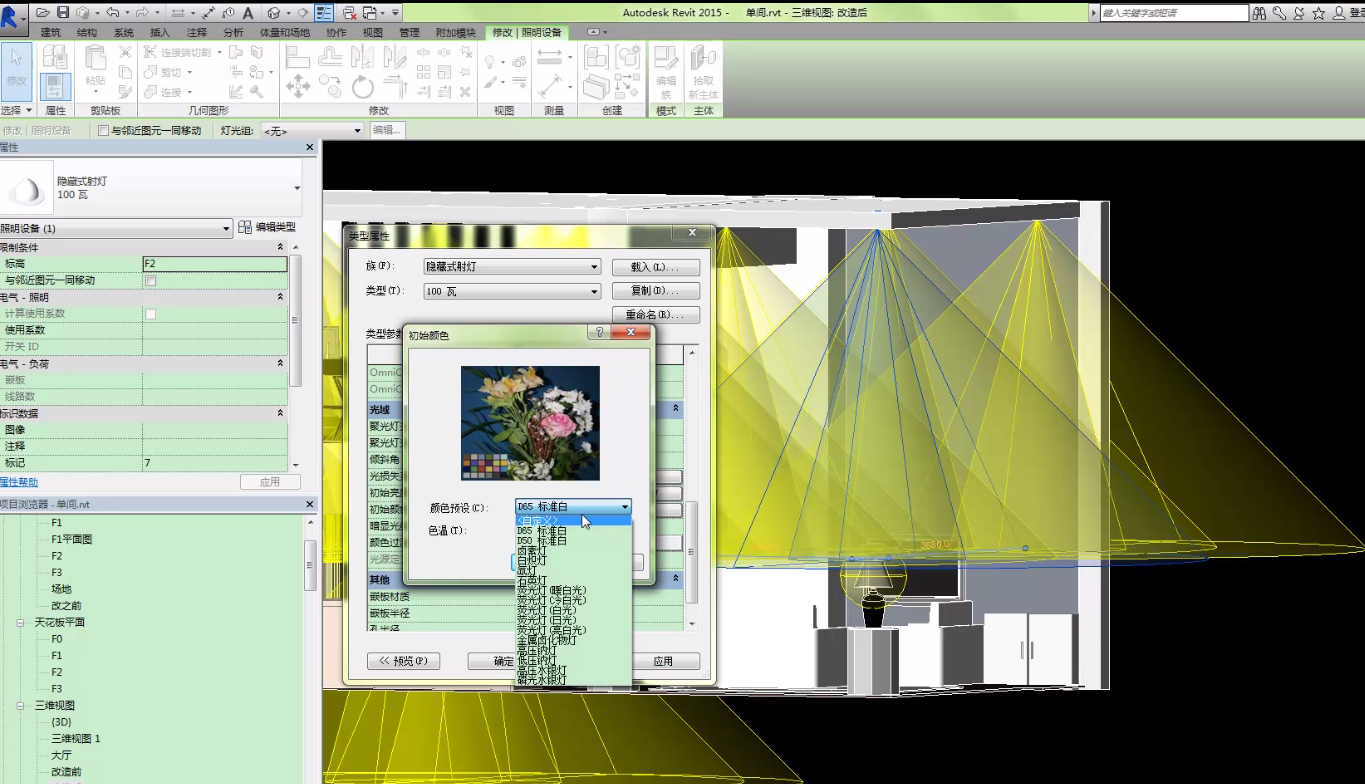The image size is (1365, 784).
Task: Click the 应用 button in Type Properties dialog
Action: coord(664,661)
